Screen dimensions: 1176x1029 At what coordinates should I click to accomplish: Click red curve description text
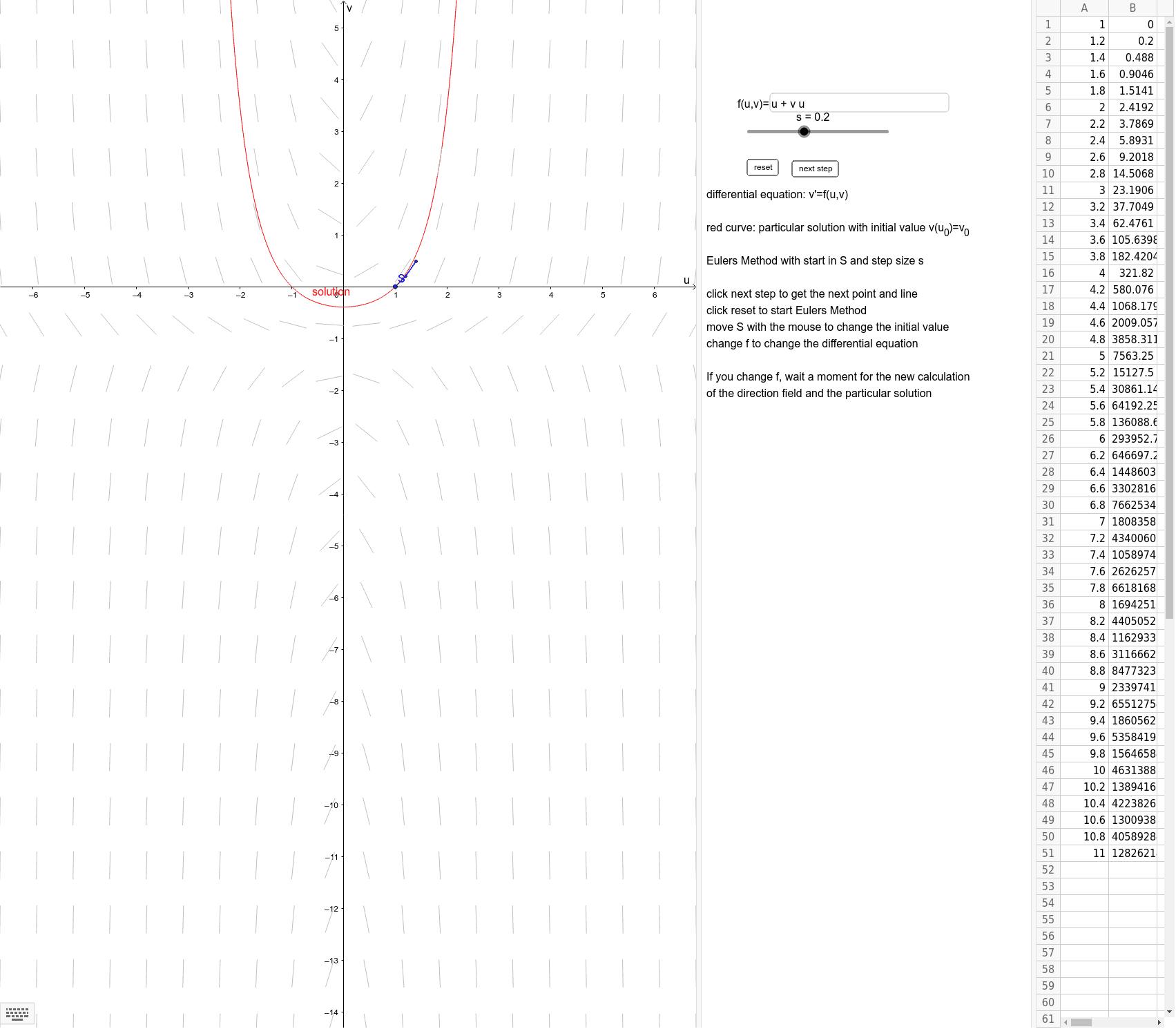click(x=838, y=229)
